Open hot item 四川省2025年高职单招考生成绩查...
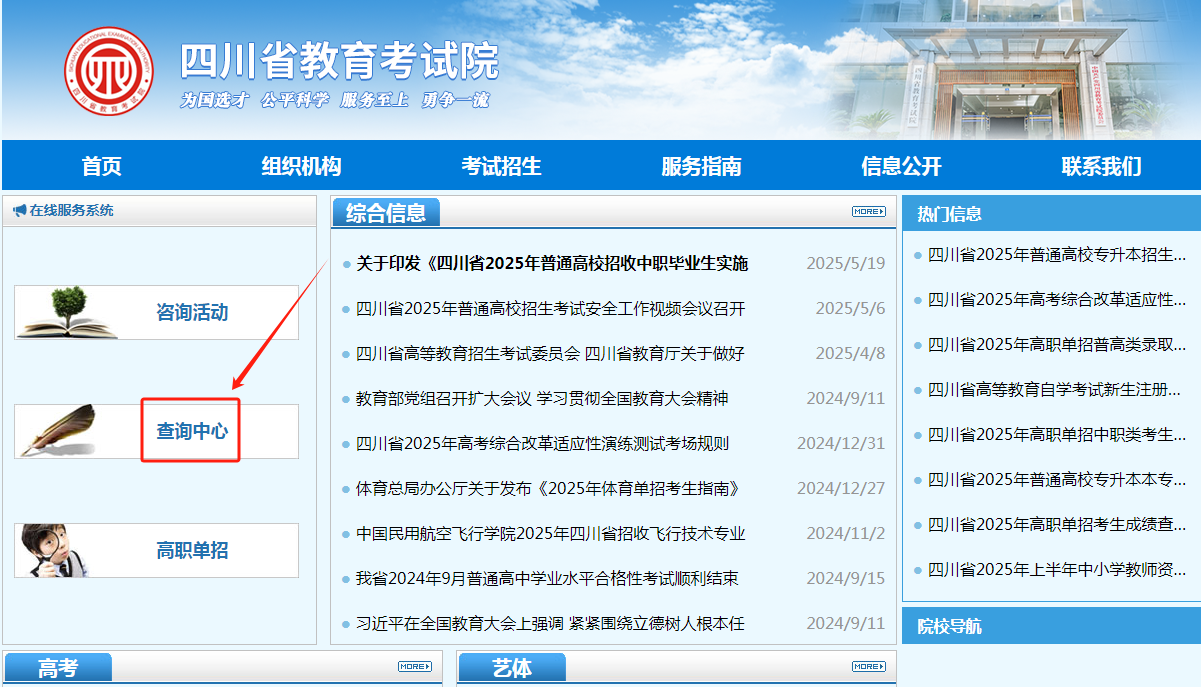The width and height of the screenshot is (1201, 687). point(1057,524)
